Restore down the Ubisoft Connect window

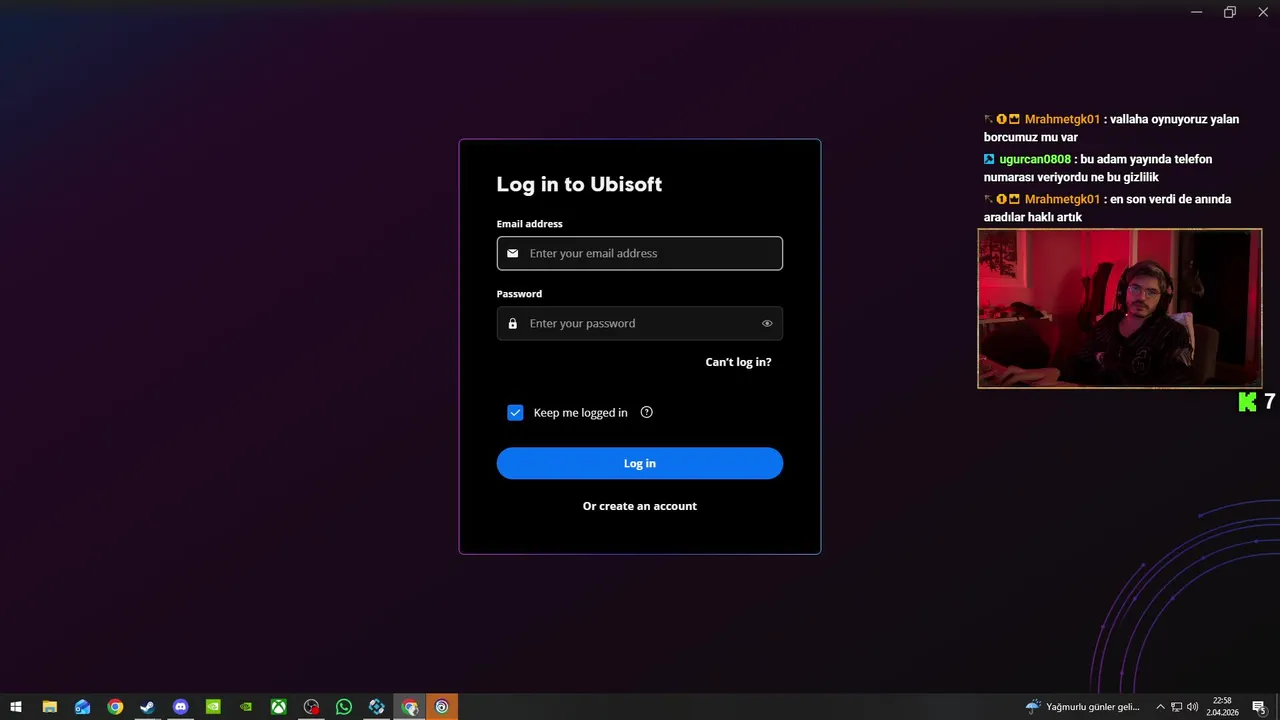(1230, 12)
